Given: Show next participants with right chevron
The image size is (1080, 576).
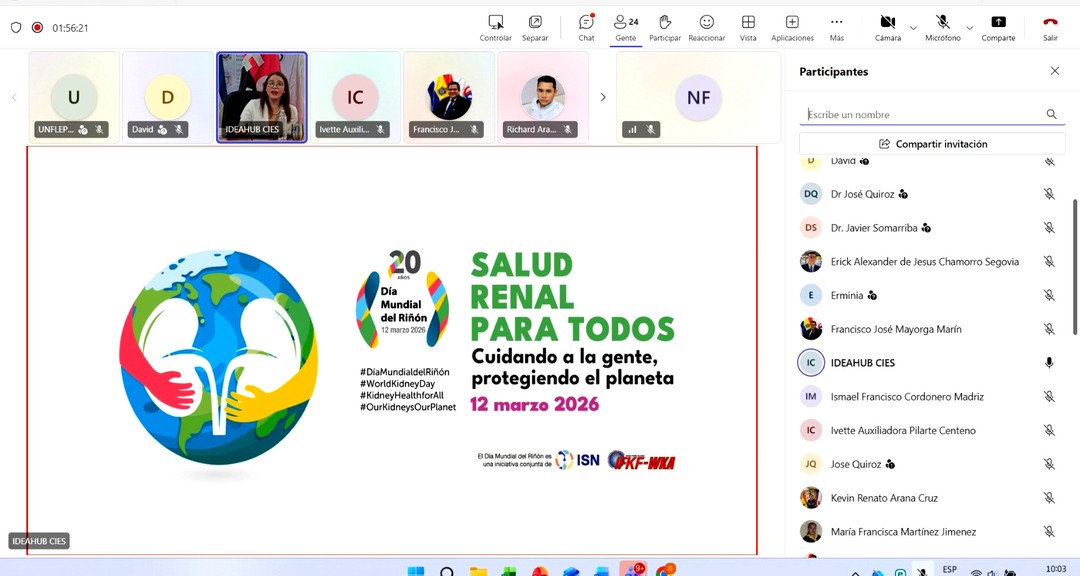Looking at the screenshot, I should (x=602, y=97).
